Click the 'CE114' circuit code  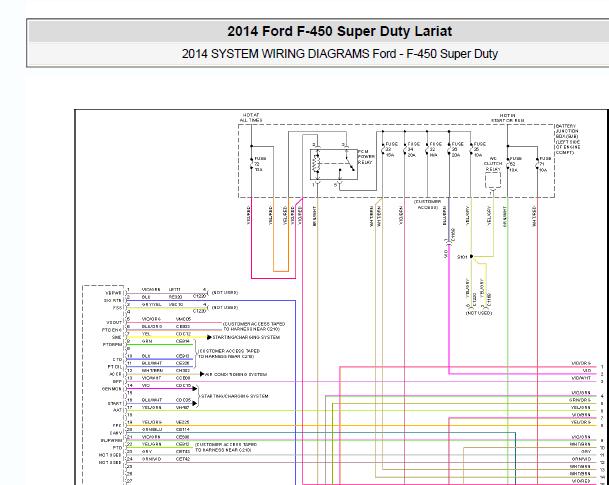tap(183, 429)
